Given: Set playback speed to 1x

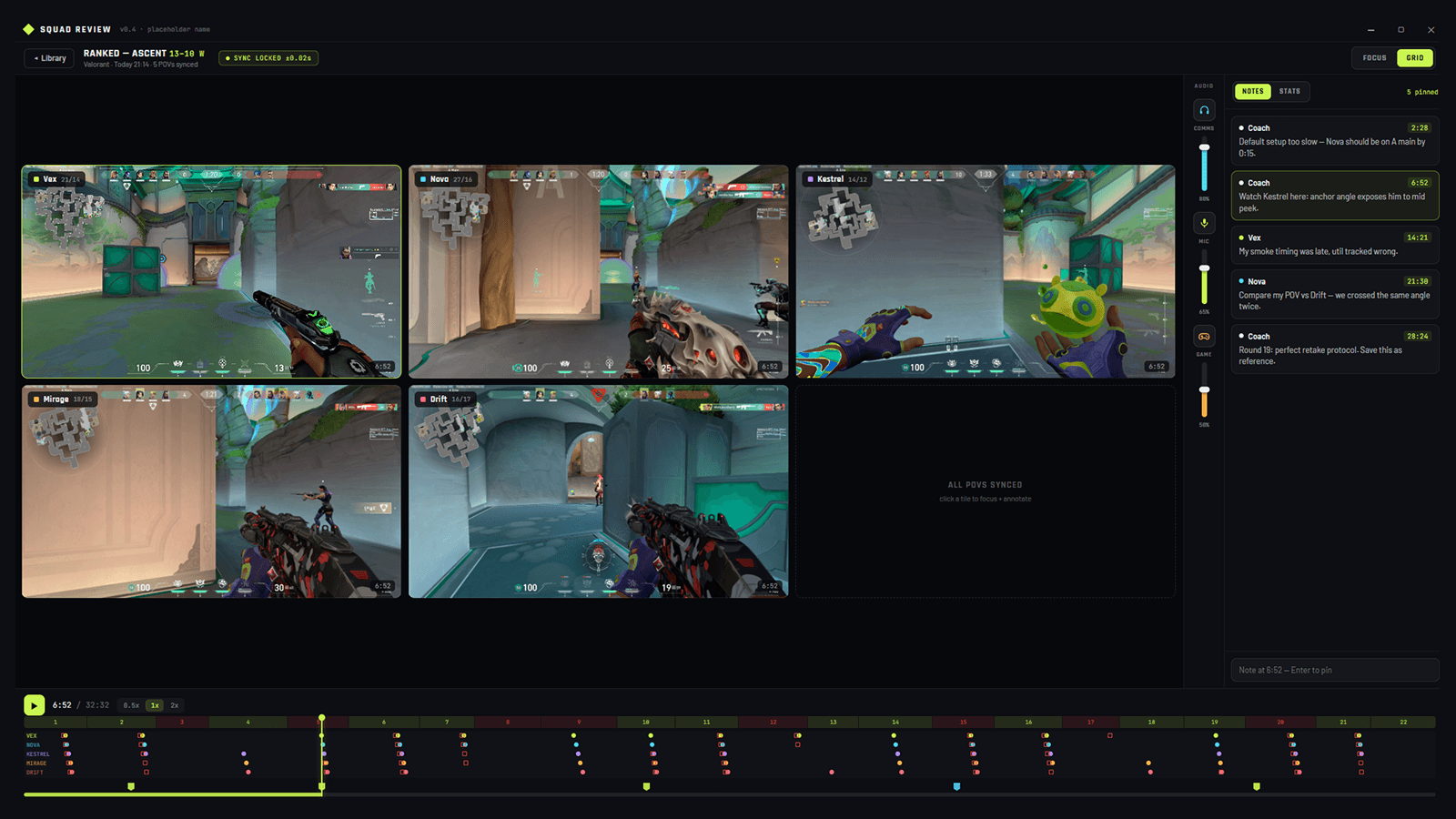Looking at the screenshot, I should (155, 705).
